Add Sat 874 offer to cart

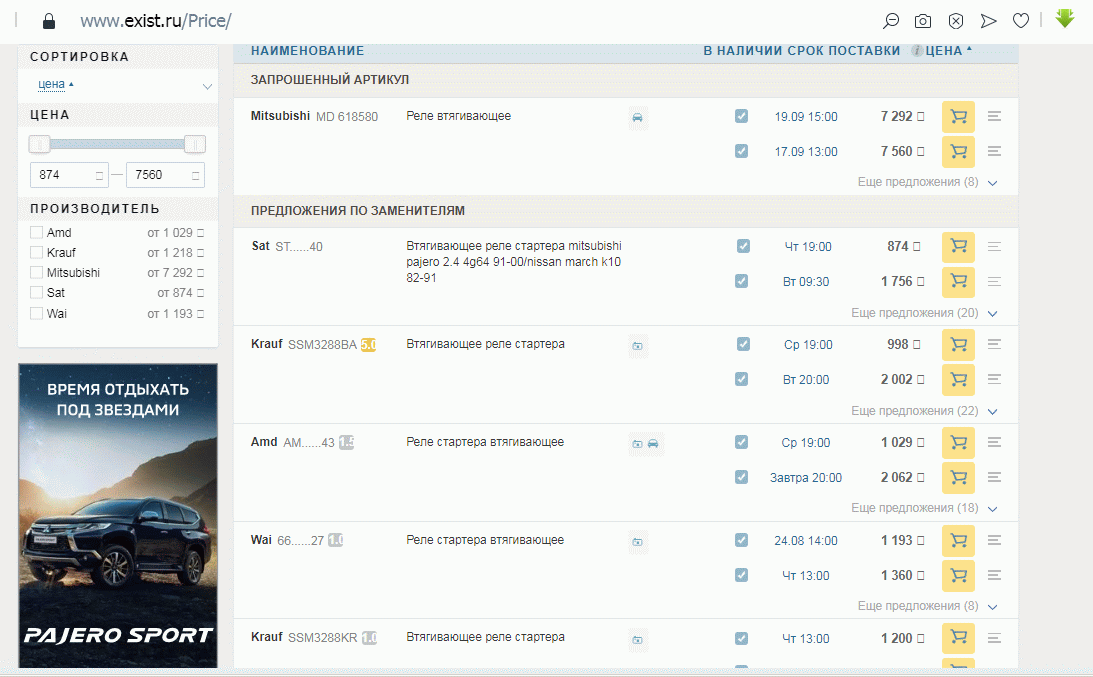pos(958,247)
